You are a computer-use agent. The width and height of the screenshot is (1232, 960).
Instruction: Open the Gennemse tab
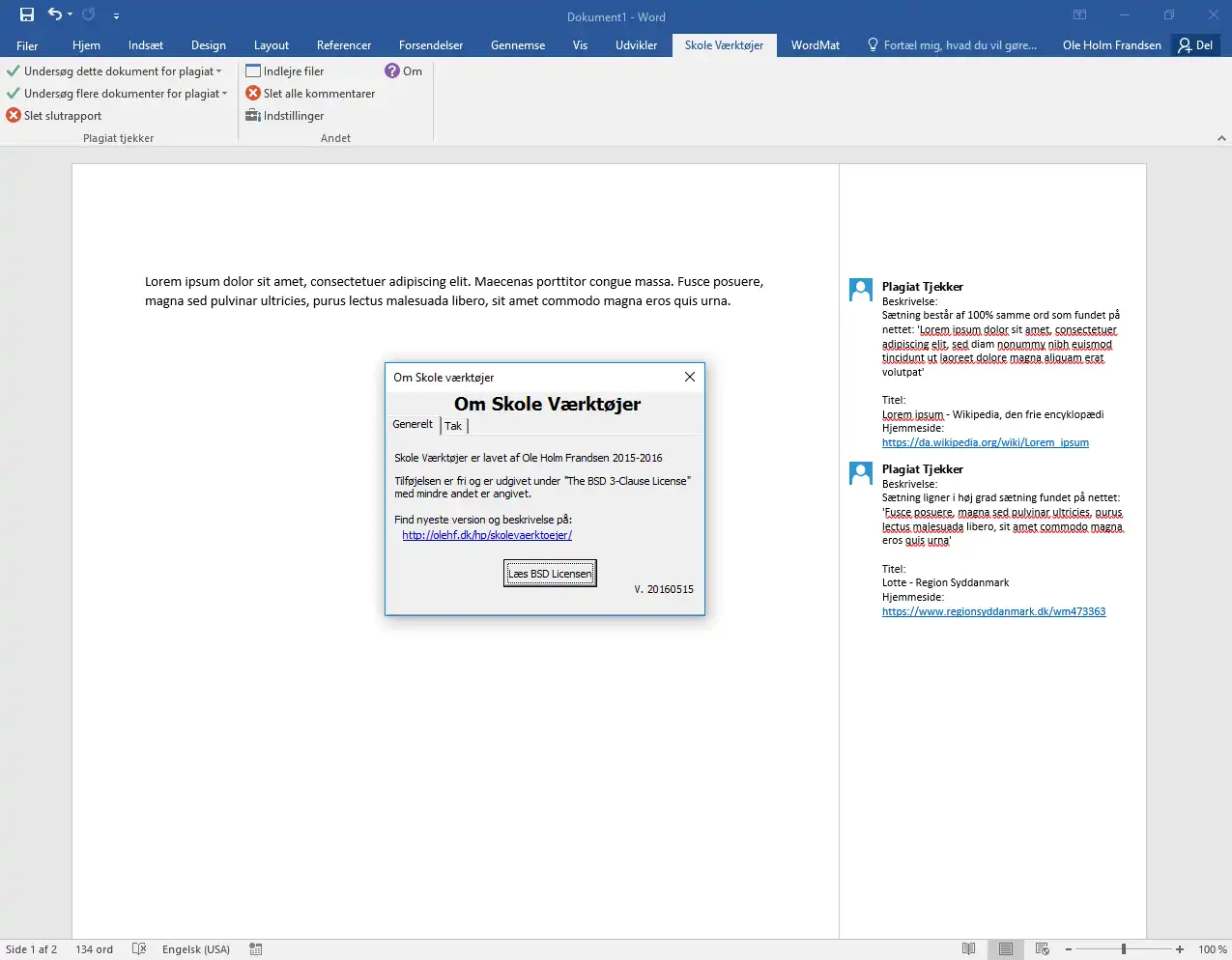pyautogui.click(x=518, y=45)
